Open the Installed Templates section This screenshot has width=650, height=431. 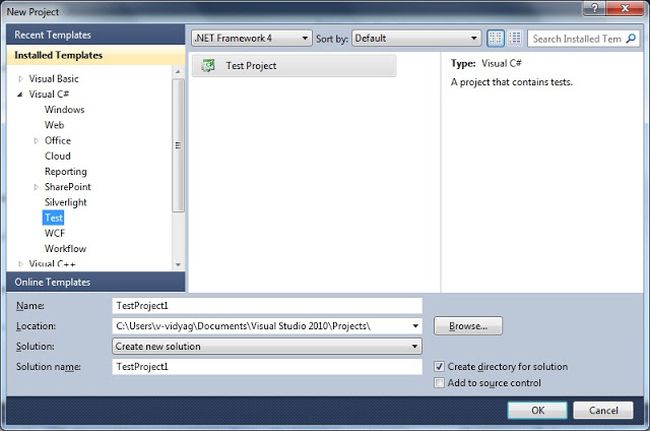click(x=96, y=55)
